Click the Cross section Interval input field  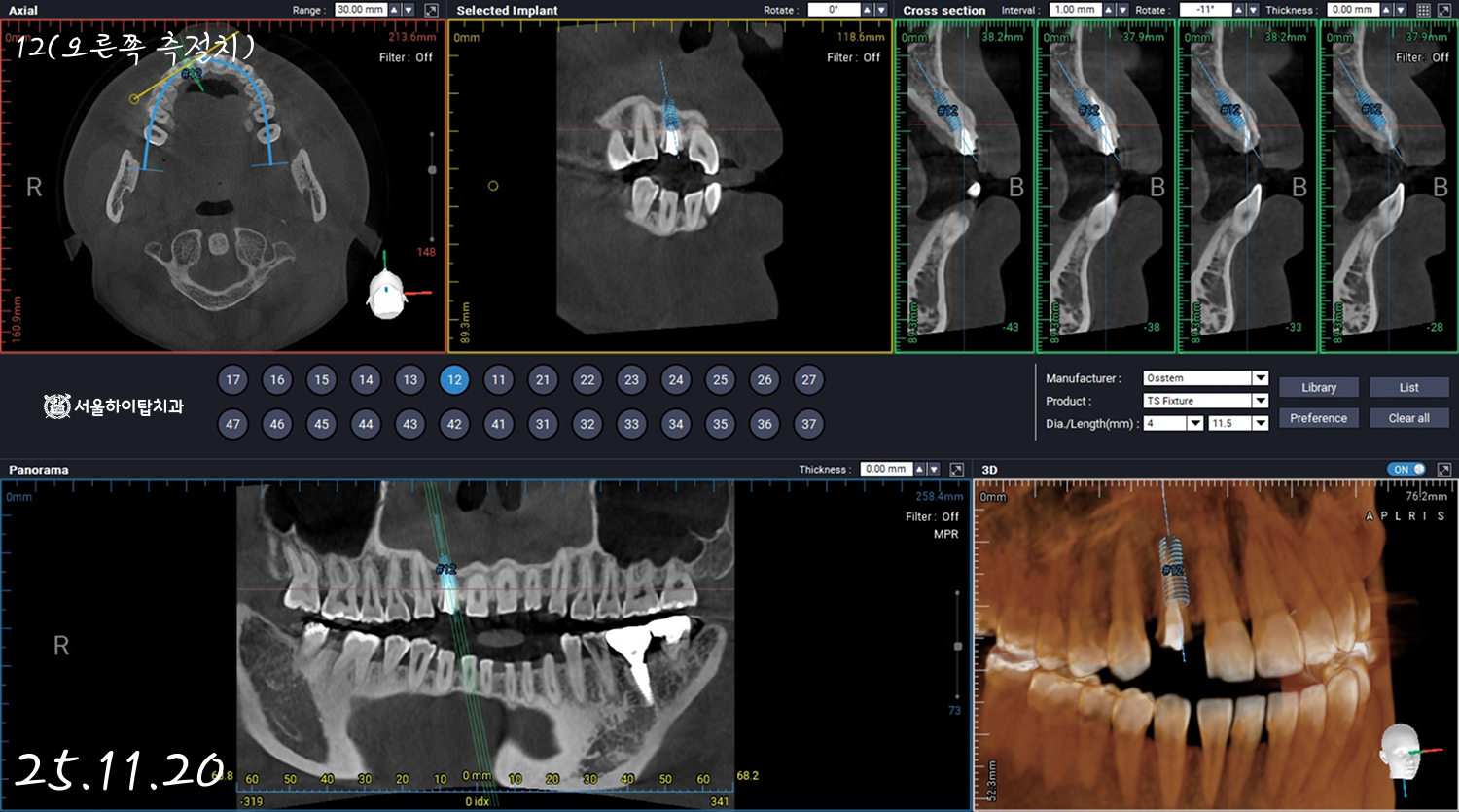coord(1076,10)
